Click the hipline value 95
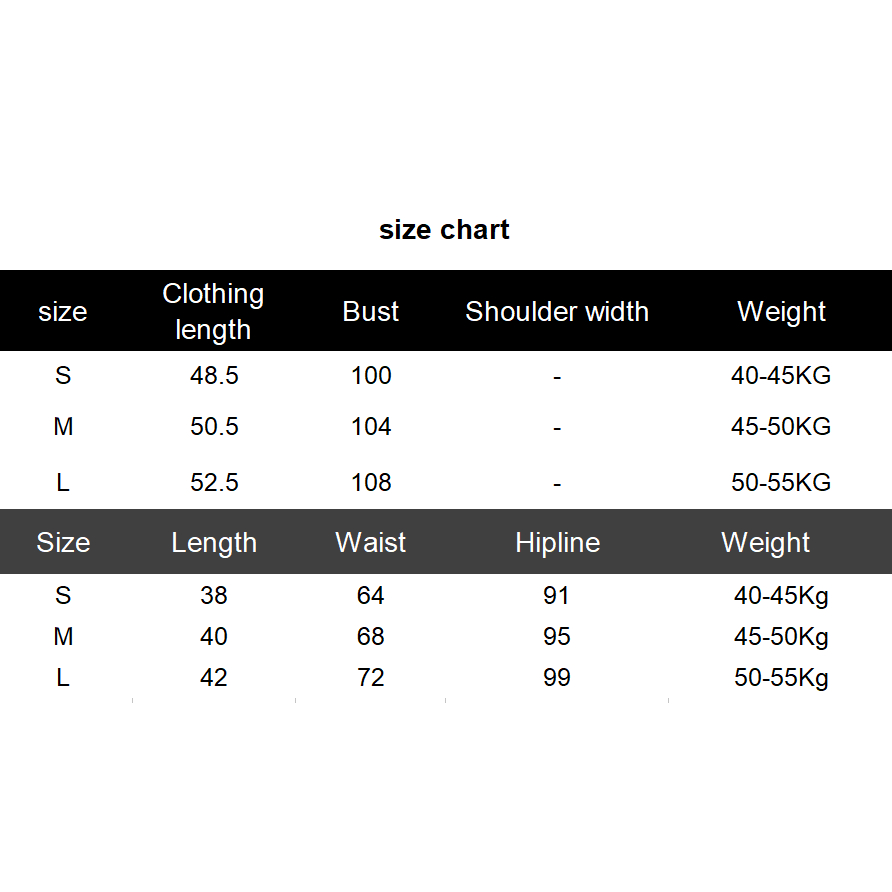The width and height of the screenshot is (892, 892). (557, 637)
